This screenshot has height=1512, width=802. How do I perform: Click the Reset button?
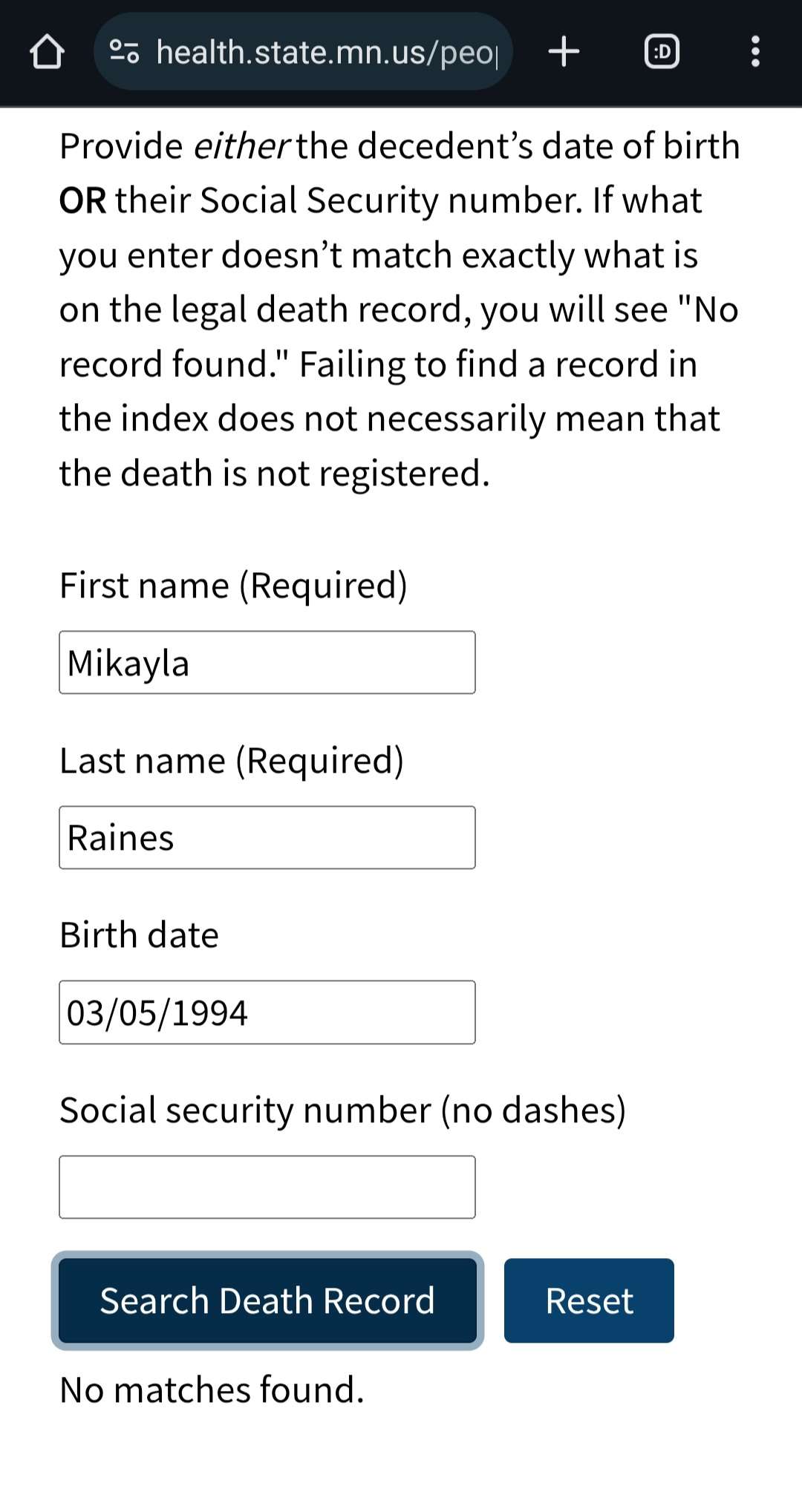(589, 1300)
